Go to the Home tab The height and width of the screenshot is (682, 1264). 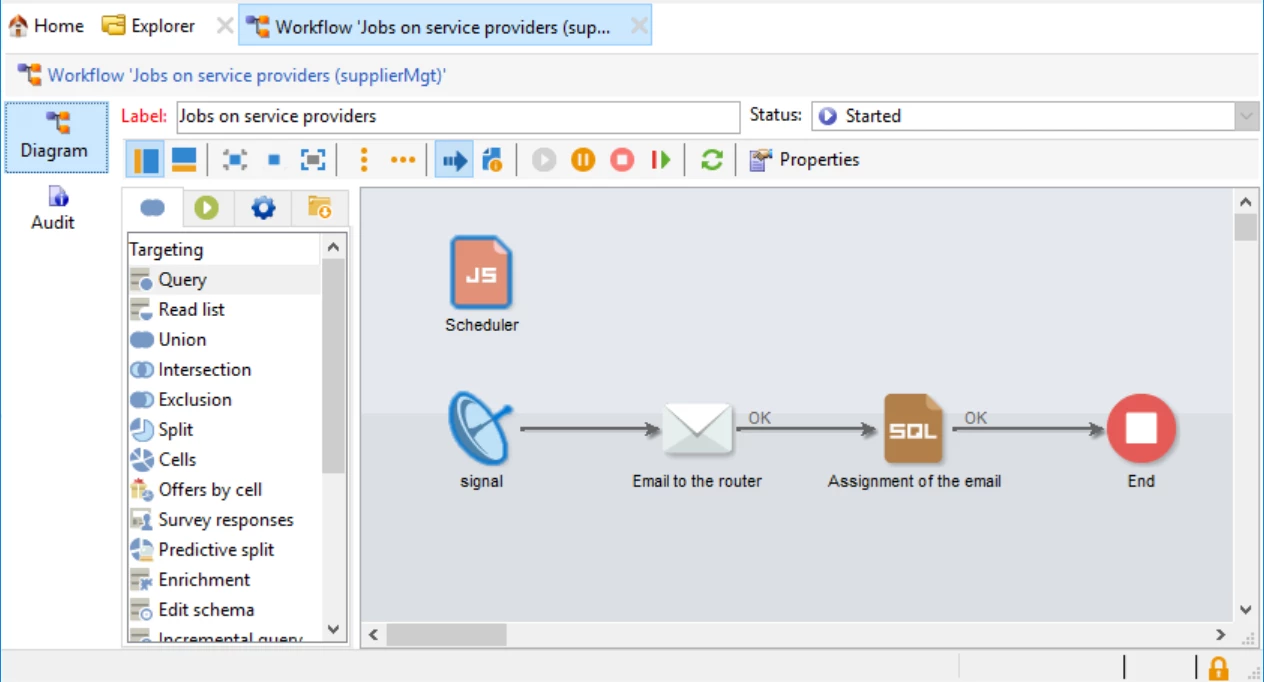46,26
